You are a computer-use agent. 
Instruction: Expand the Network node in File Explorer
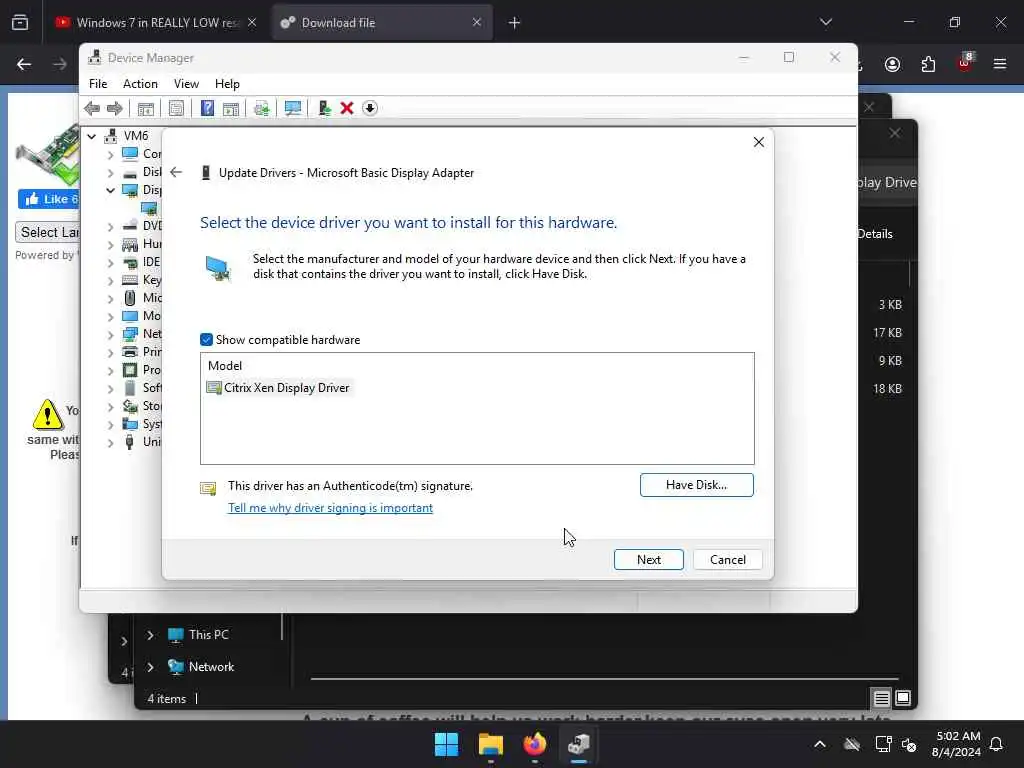point(150,667)
